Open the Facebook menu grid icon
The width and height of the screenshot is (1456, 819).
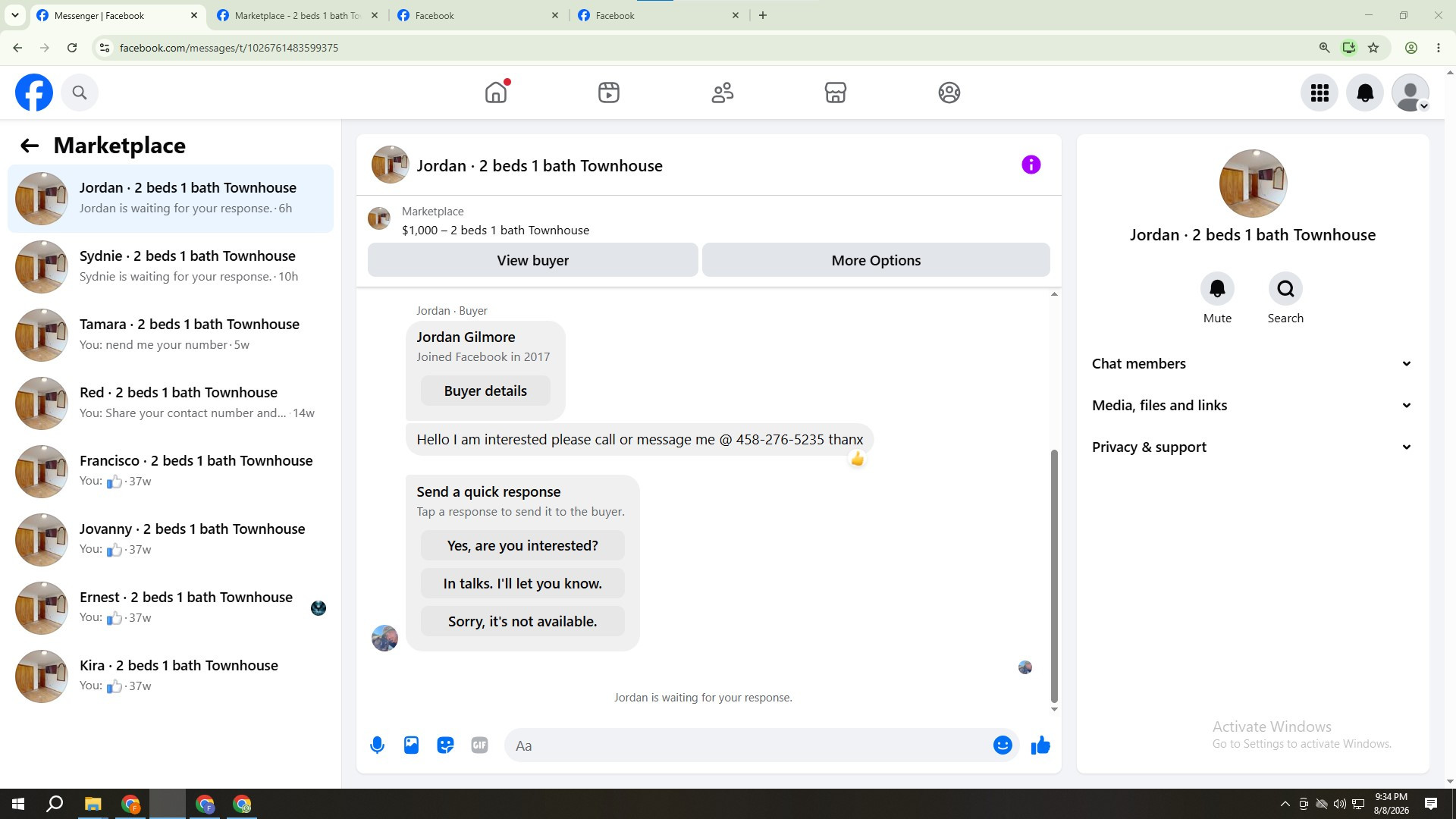tap(1319, 93)
